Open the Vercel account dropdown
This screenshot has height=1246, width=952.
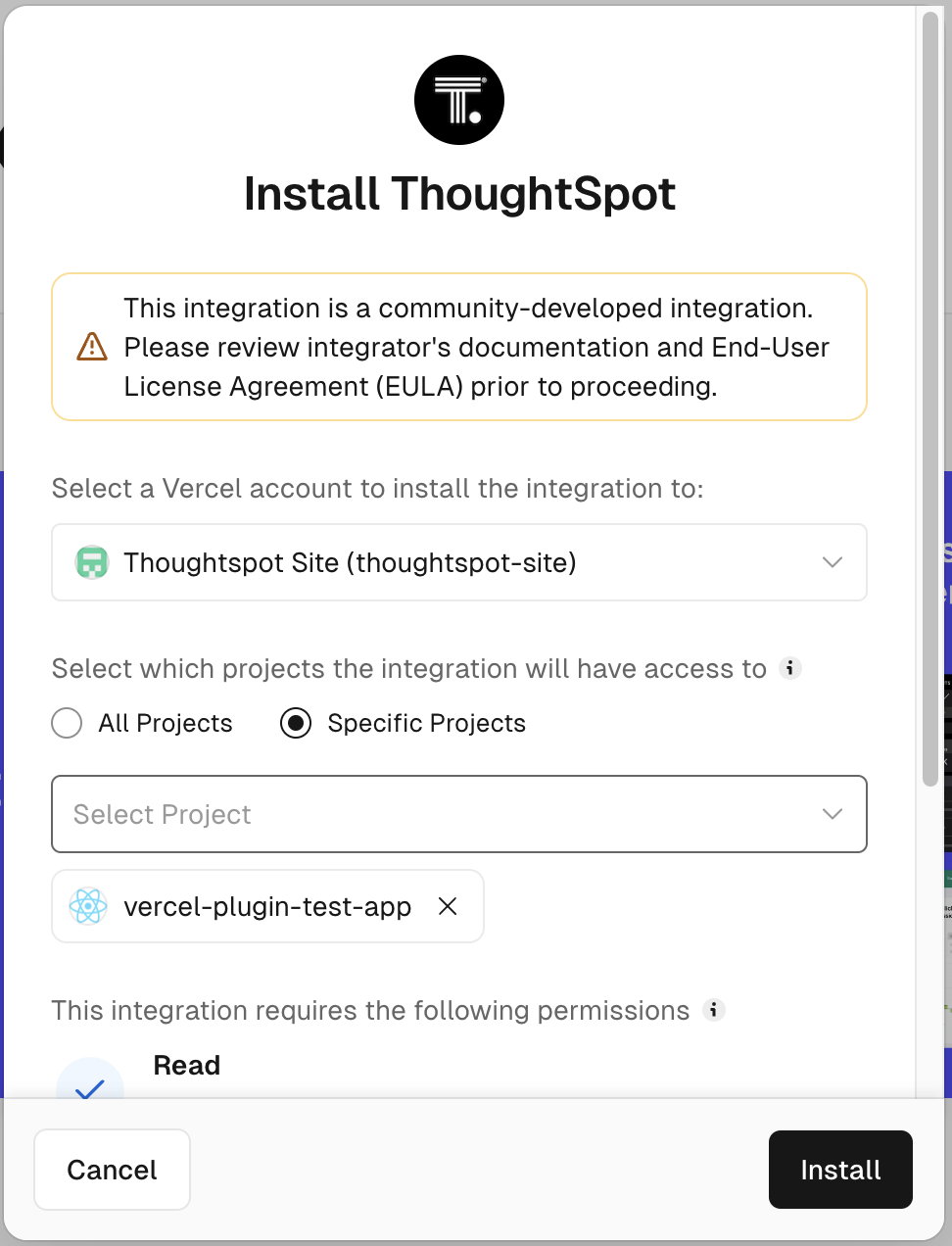tap(458, 562)
